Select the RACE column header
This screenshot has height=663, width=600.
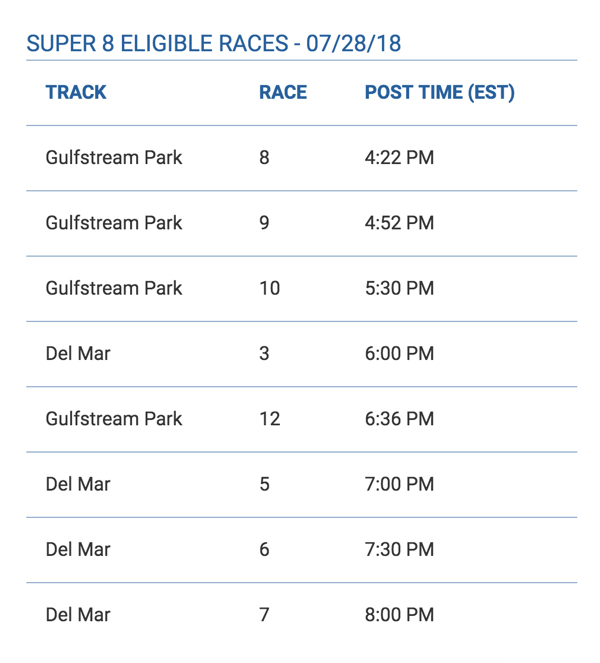click(x=283, y=93)
